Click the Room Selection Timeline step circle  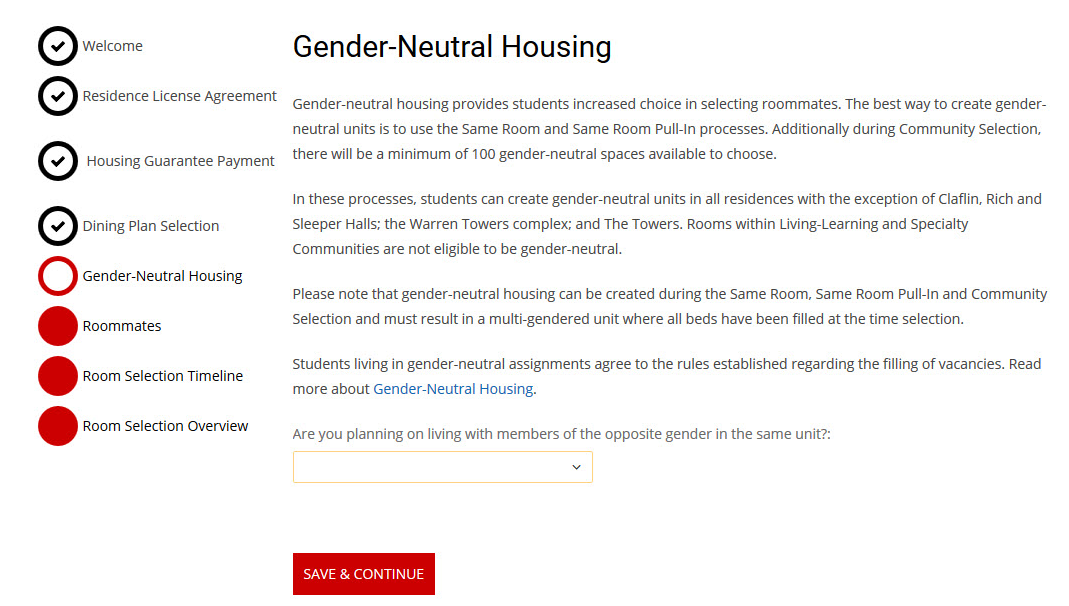click(x=58, y=376)
